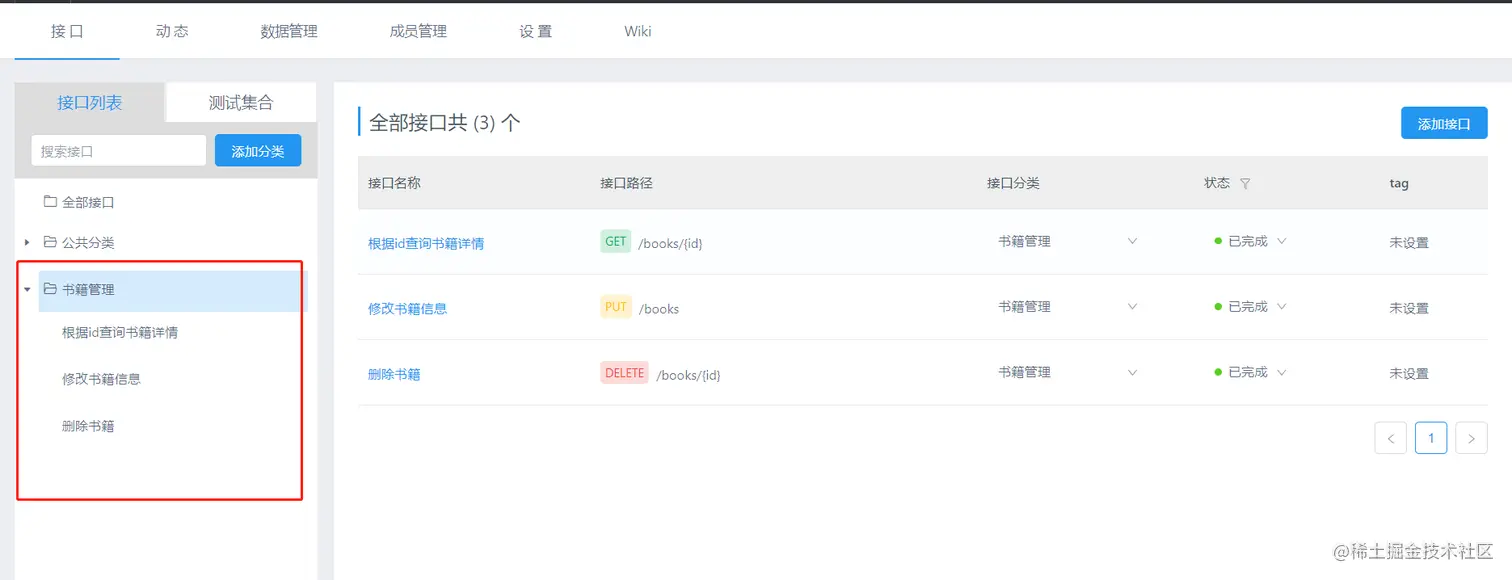This screenshot has height=580, width=1512.
Task: Click the 接口分类 column header
Action: (x=1013, y=183)
